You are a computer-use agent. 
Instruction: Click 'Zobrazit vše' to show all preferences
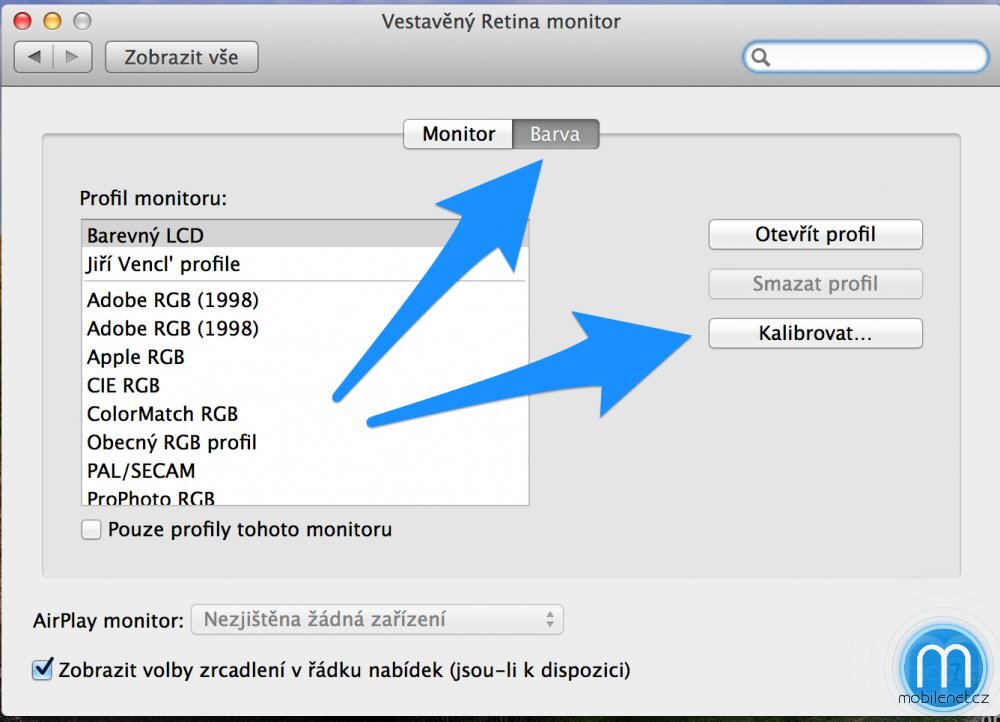[181, 57]
